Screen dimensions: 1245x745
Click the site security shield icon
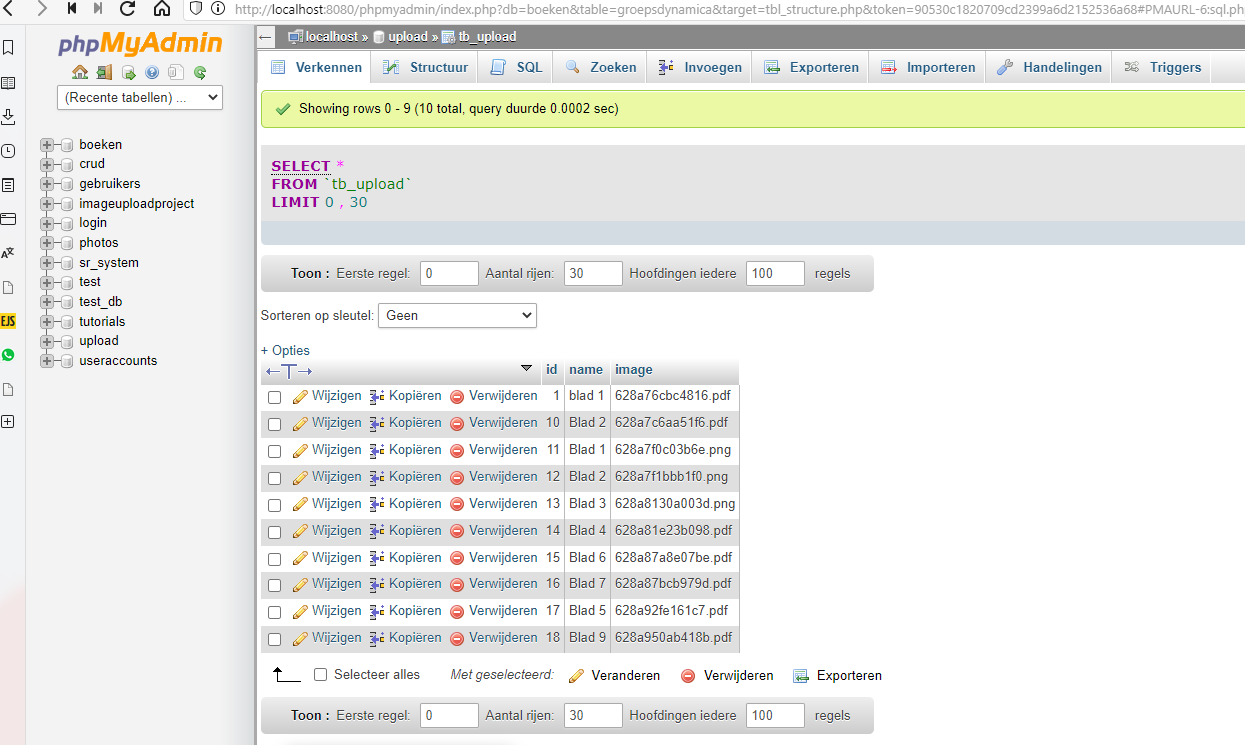click(195, 9)
